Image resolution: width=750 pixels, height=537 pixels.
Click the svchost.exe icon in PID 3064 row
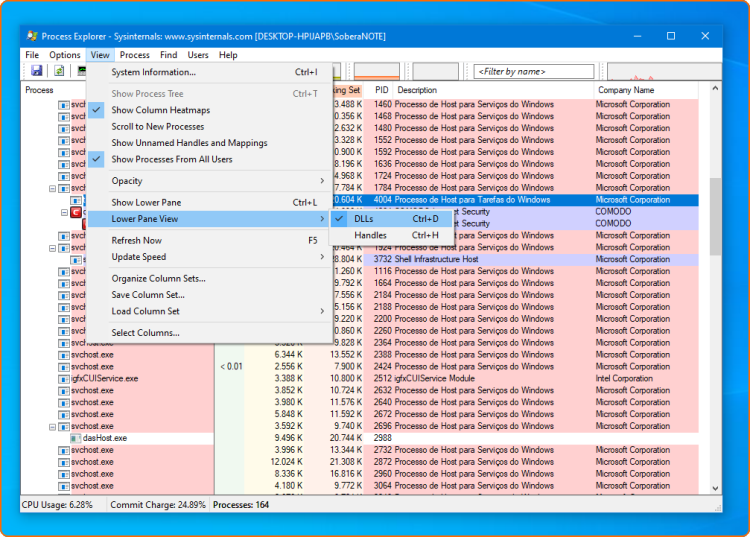point(64,486)
